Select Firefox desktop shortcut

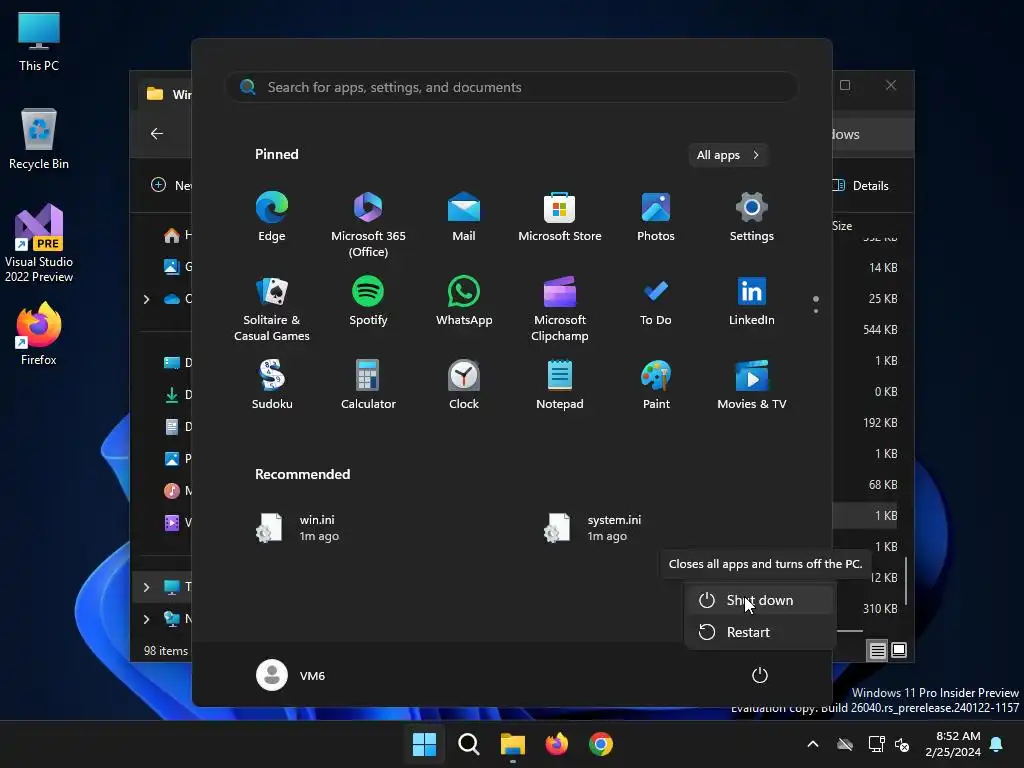coord(39,334)
